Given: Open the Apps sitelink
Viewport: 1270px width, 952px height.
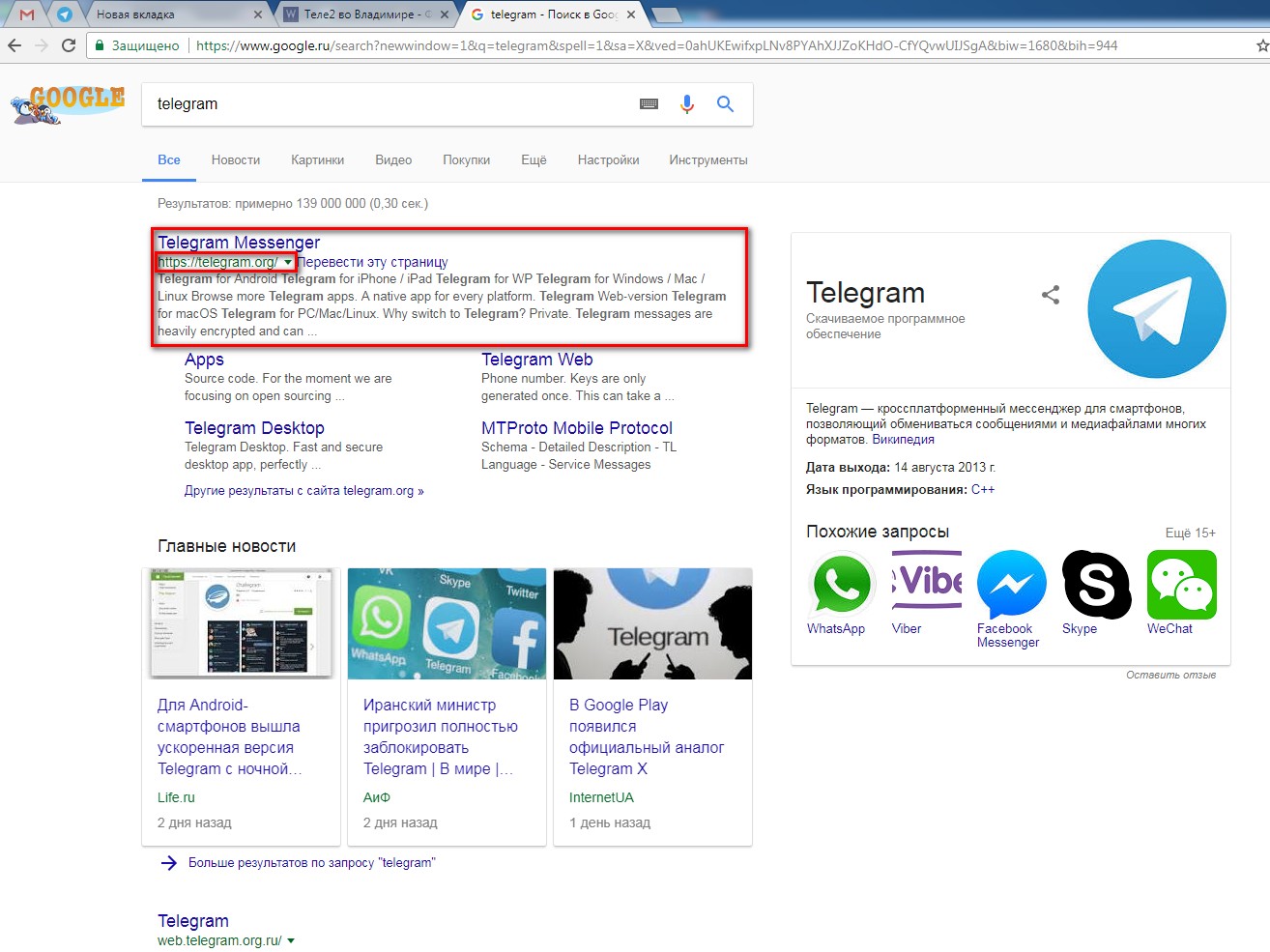Looking at the screenshot, I should [x=204, y=360].
